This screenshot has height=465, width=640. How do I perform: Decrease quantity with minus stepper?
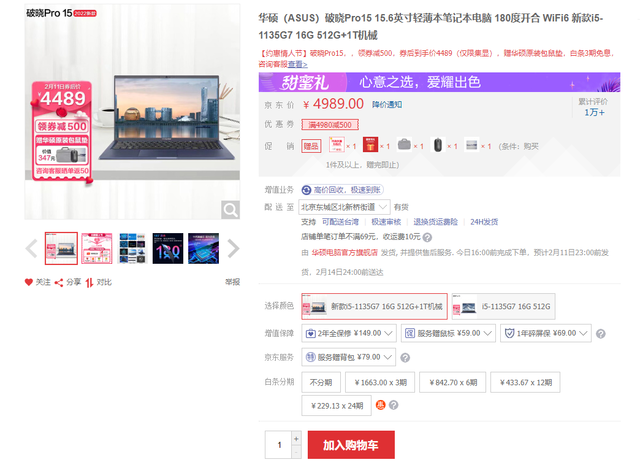[x=296, y=452]
